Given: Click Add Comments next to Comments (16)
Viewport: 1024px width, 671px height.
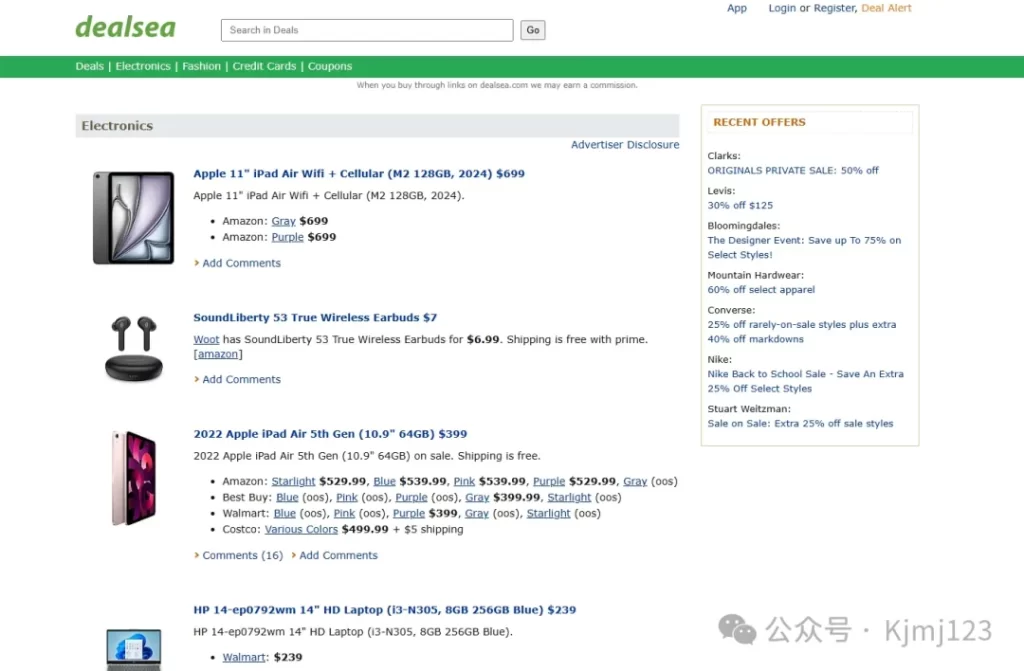Looking at the screenshot, I should (x=338, y=555).
